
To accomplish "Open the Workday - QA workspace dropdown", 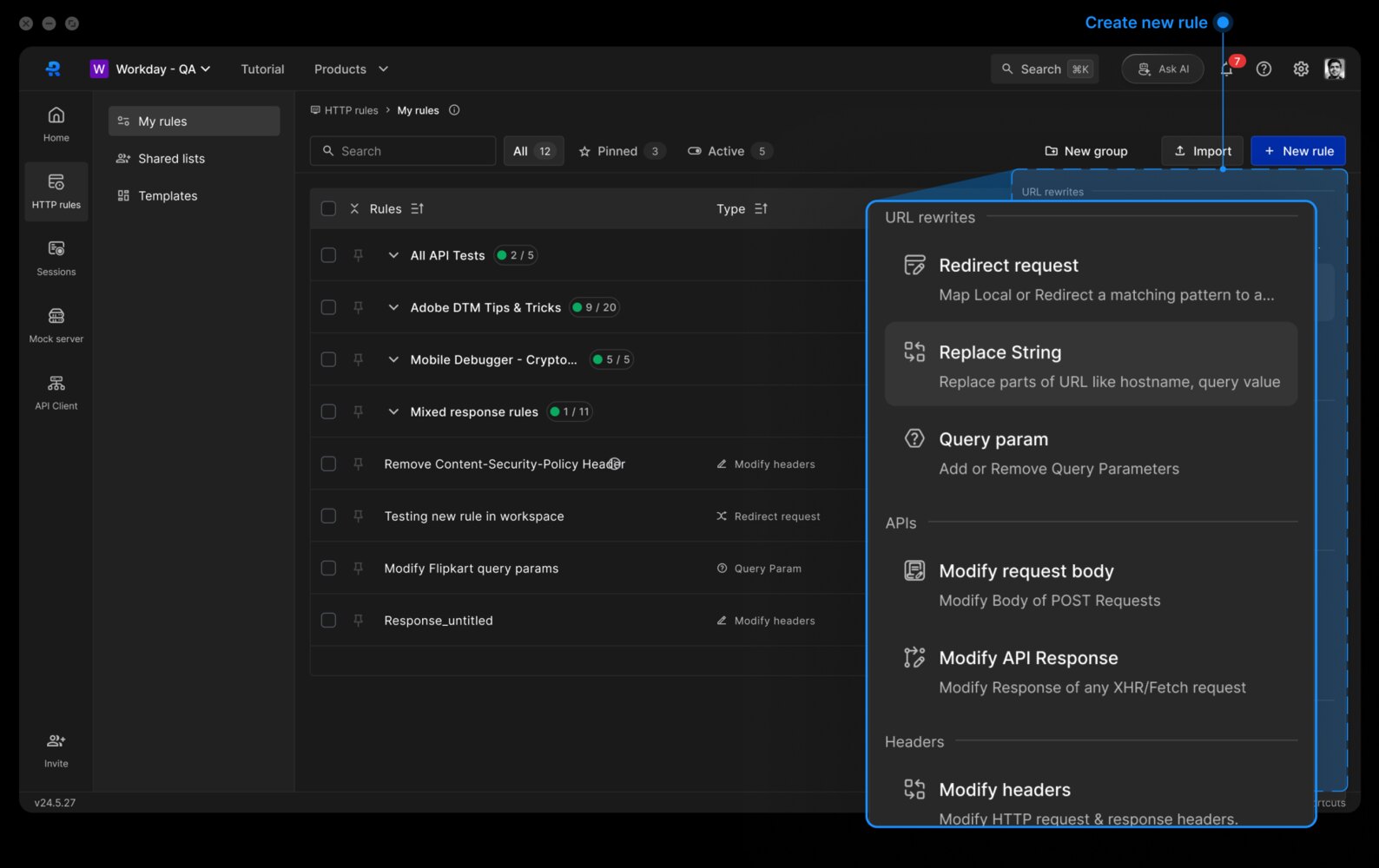I will click(x=150, y=69).
